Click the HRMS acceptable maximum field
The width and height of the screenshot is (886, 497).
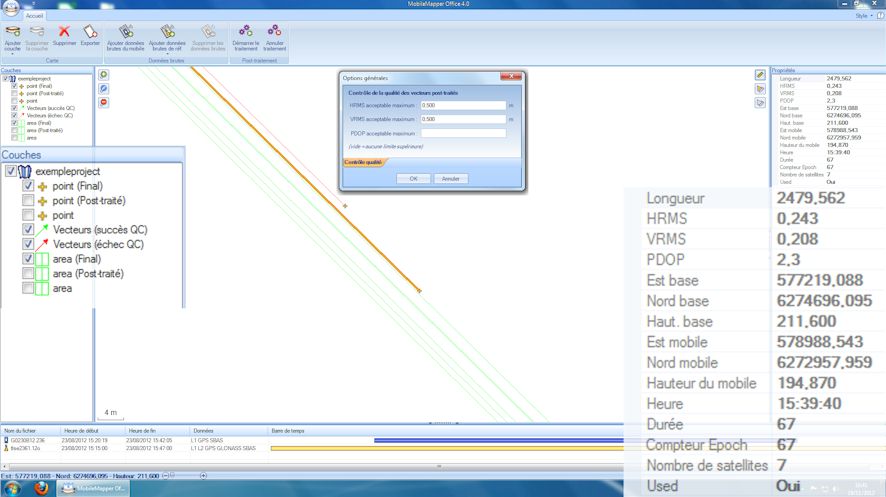pos(463,105)
